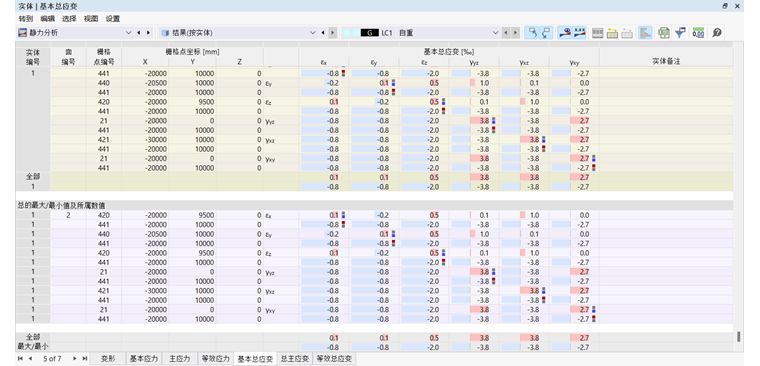The width and height of the screenshot is (760, 366).
Task: Click the search help icon in toolbar
Action: 717,33
